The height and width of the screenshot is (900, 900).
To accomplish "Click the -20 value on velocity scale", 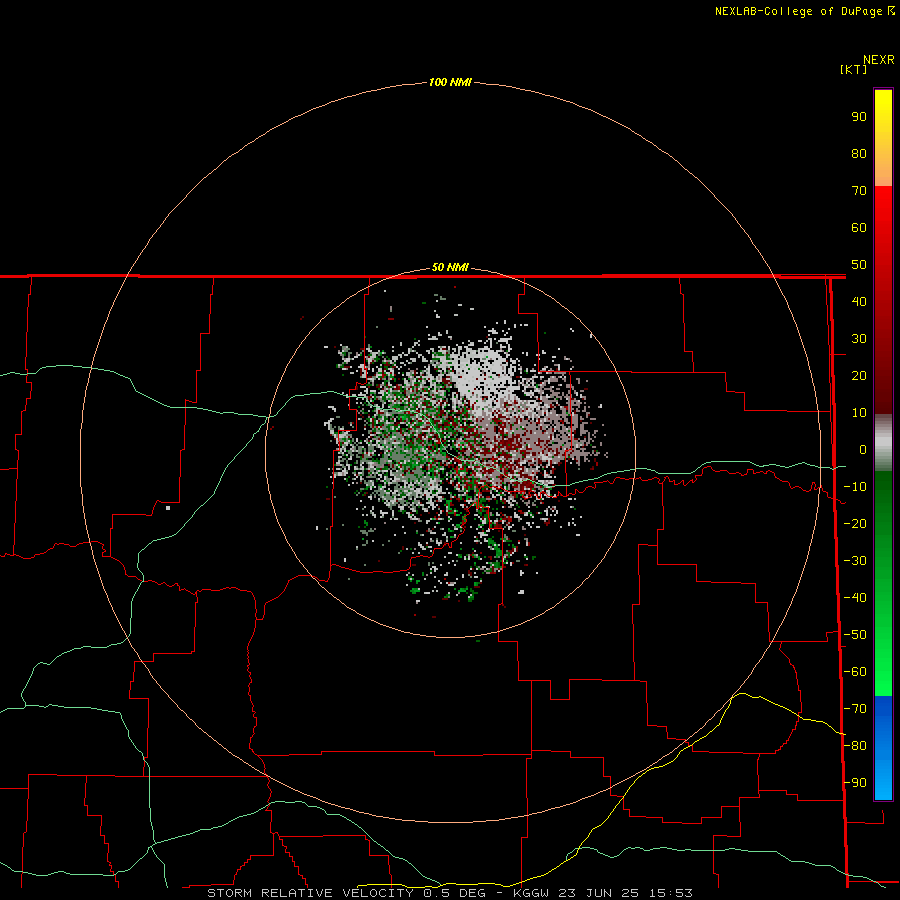I will [x=855, y=524].
